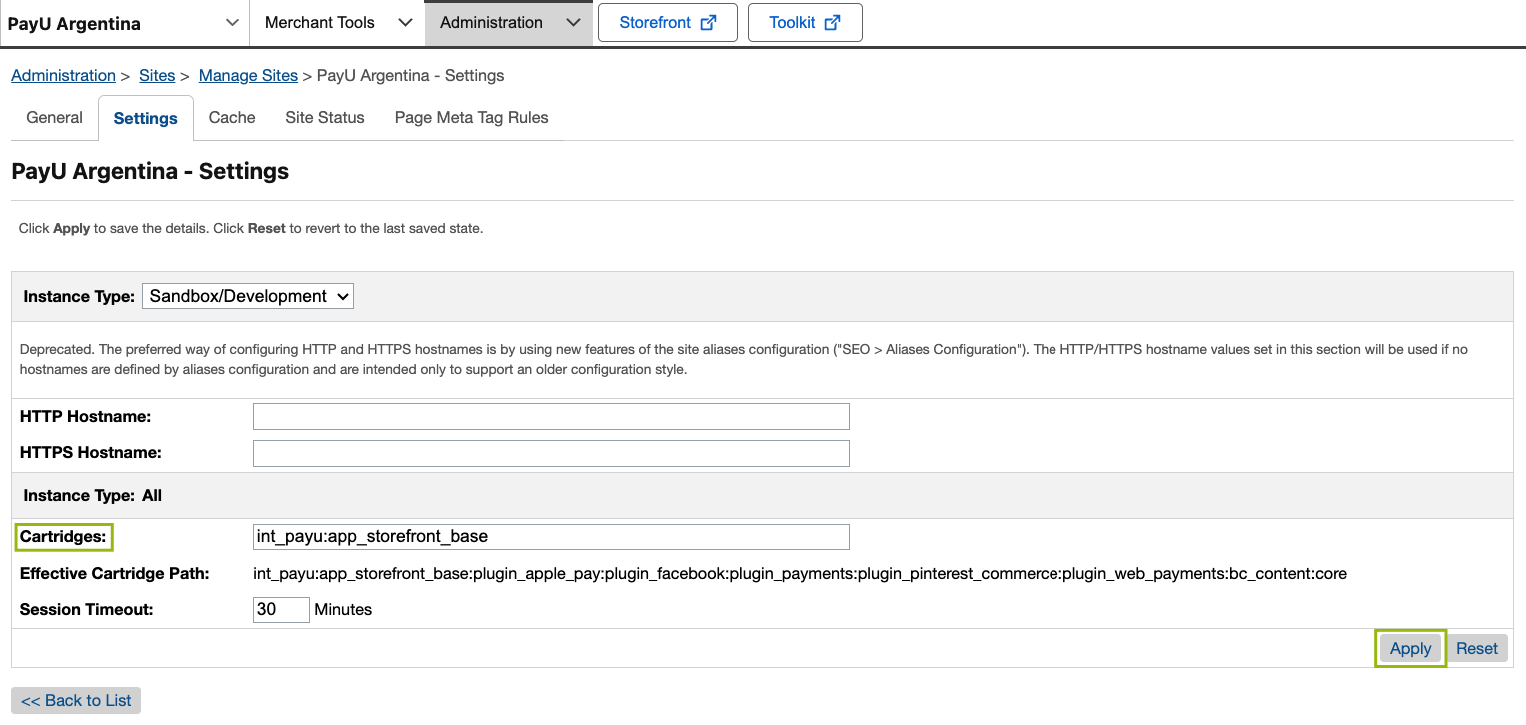Go to the Sites breadcrumb link

tap(157, 76)
